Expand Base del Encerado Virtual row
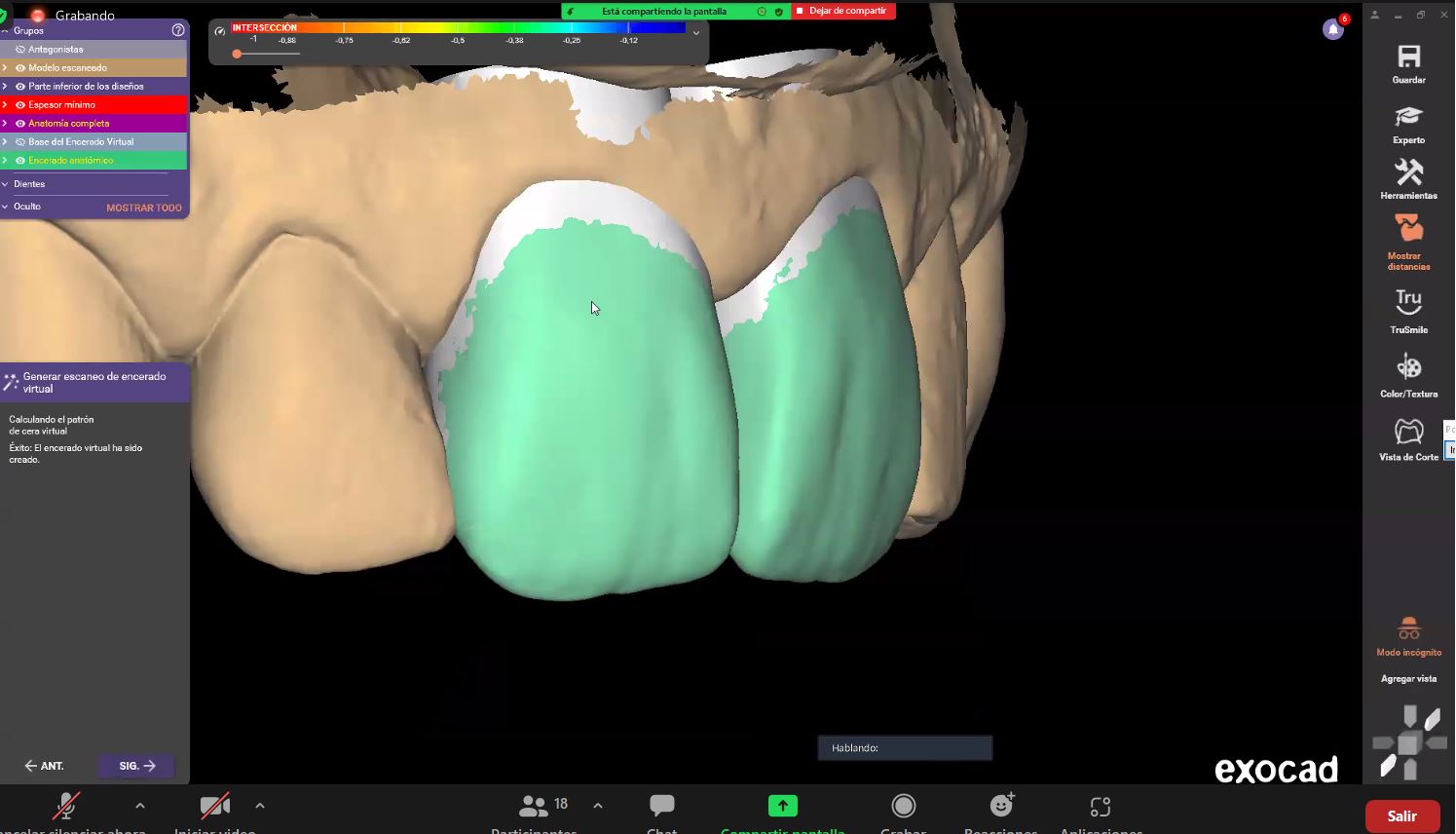This screenshot has width=1456, height=834. [5, 141]
